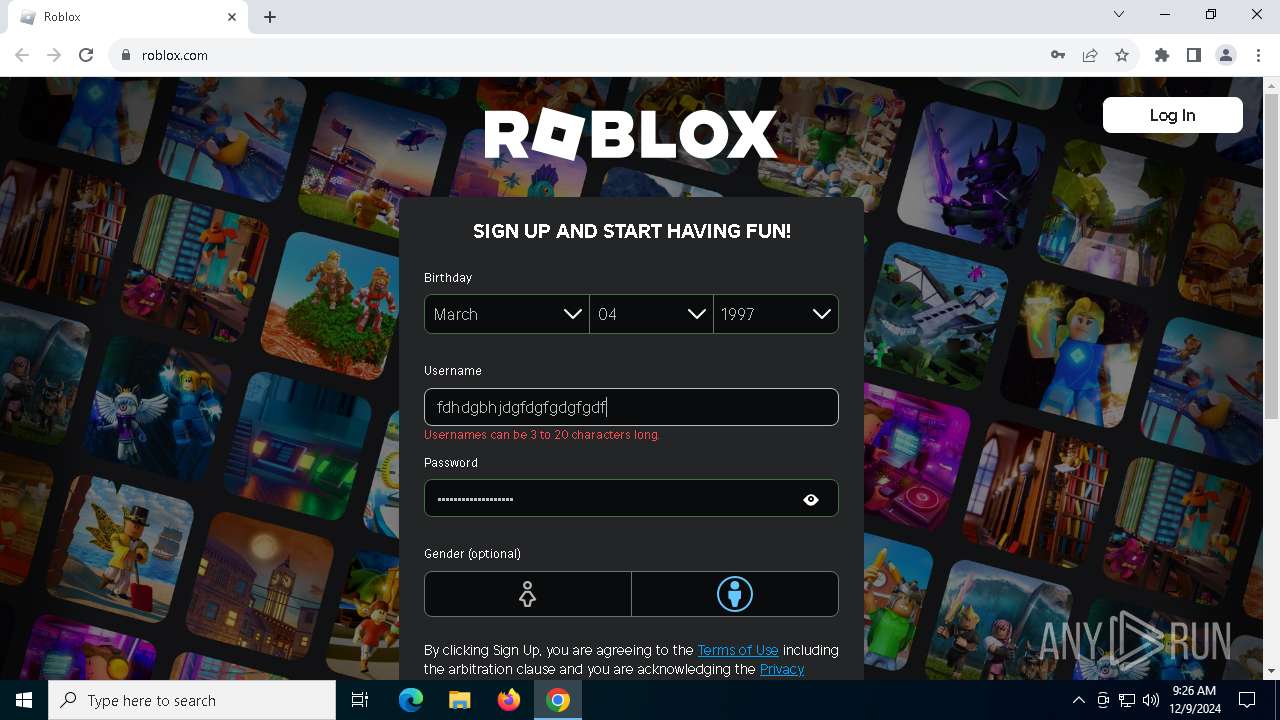The height and width of the screenshot is (720, 1280).
Task: Open the Chrome three-dot menu
Action: click(x=1258, y=55)
